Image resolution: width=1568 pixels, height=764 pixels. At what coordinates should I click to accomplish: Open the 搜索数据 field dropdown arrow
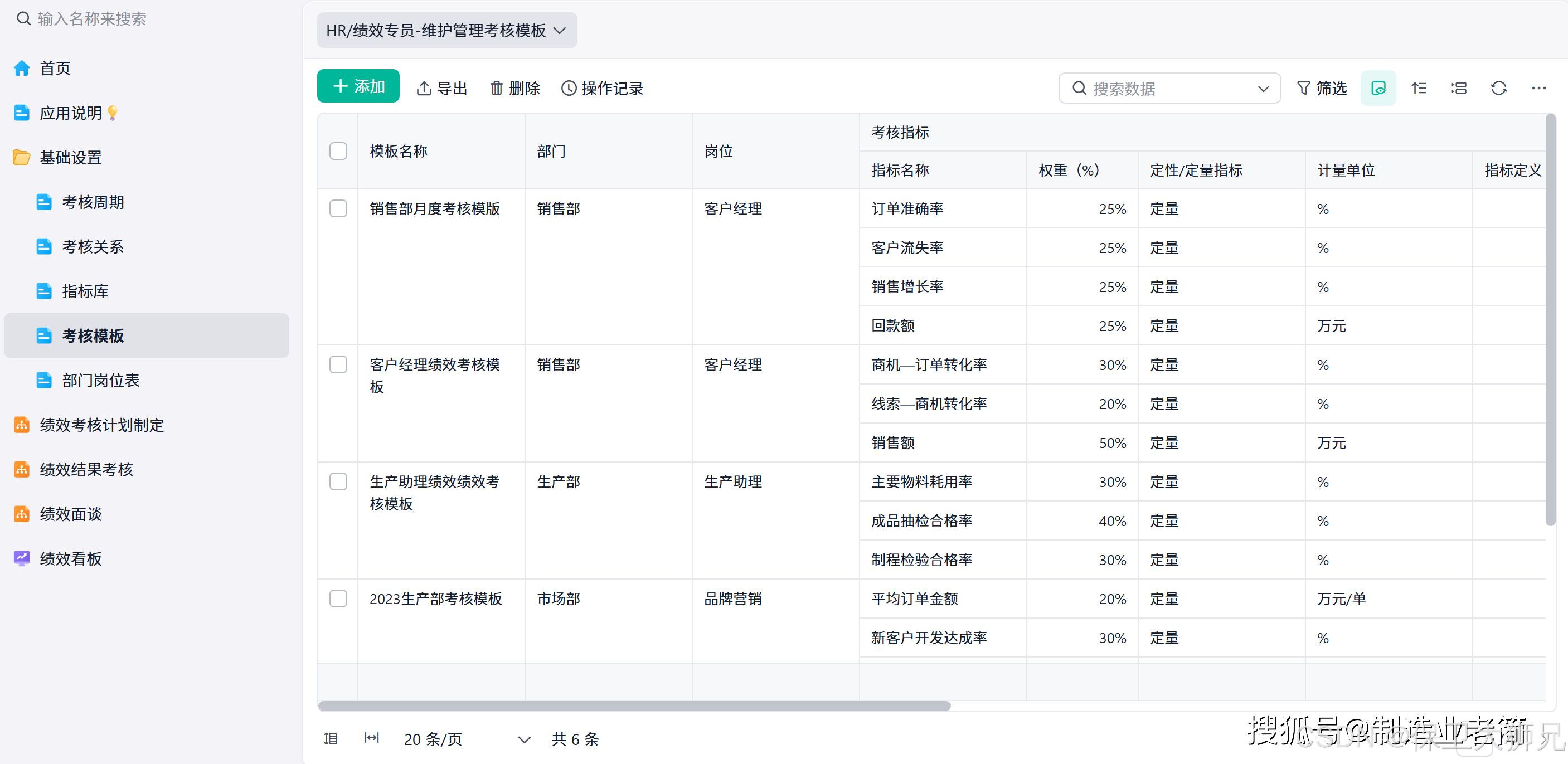pos(1264,89)
